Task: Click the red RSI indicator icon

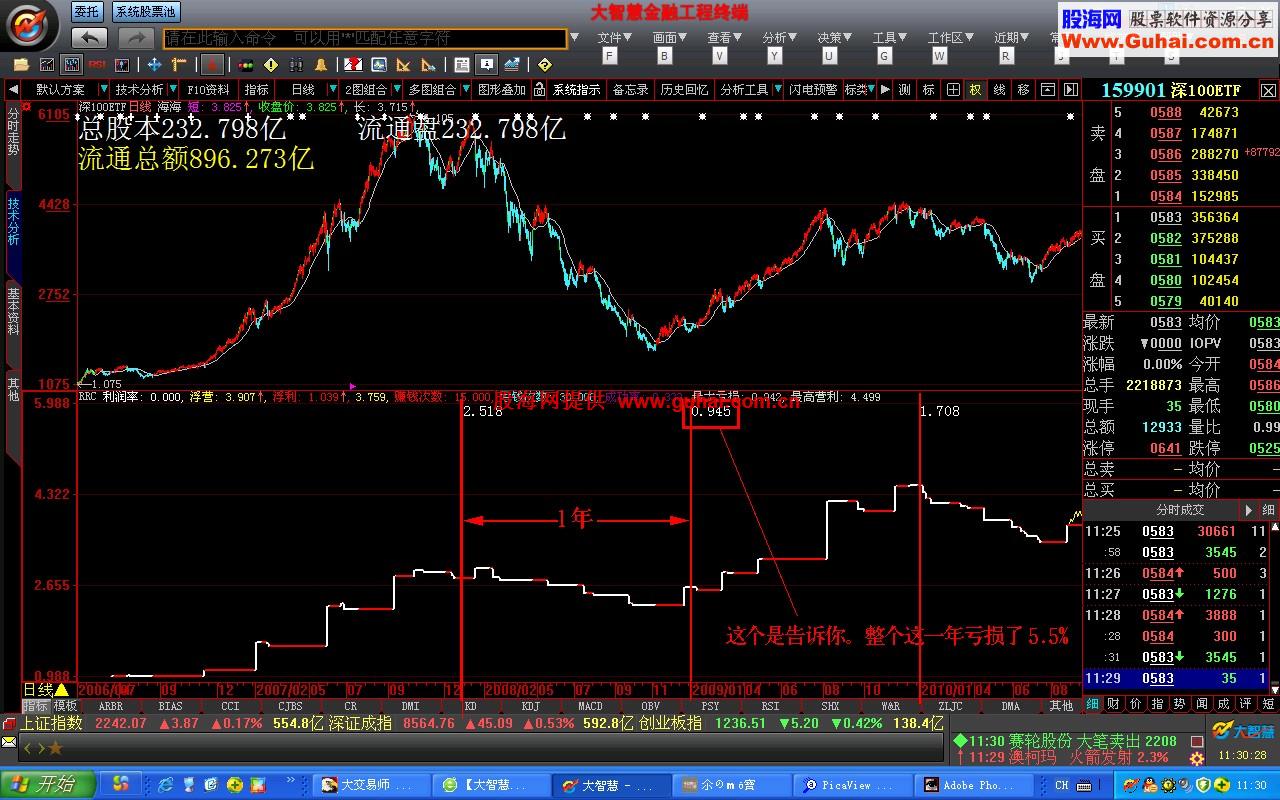Action: [x=97, y=65]
